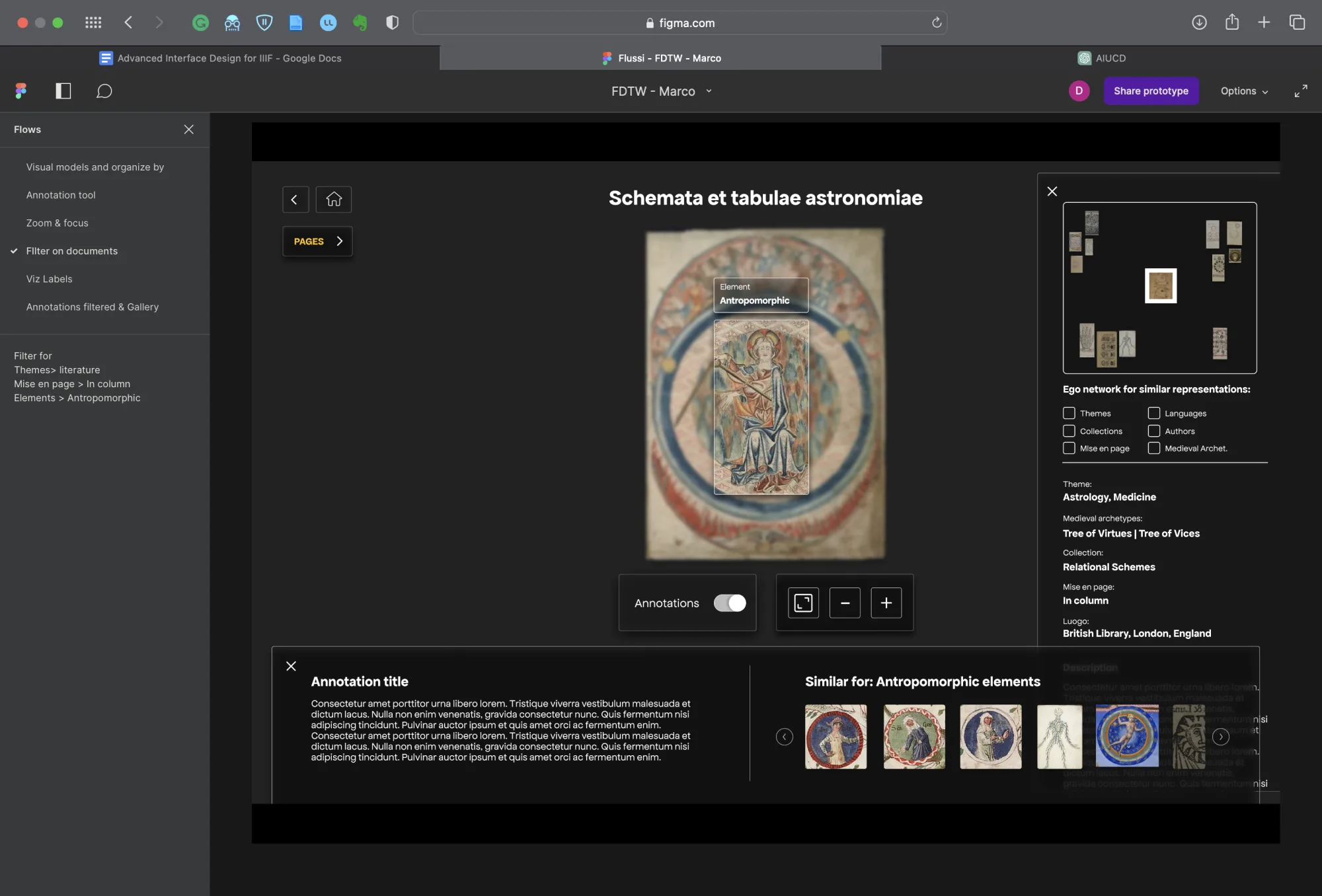Click the Schemata et tabulae astronomiae title
Image resolution: width=1322 pixels, height=896 pixels.
coord(765,198)
